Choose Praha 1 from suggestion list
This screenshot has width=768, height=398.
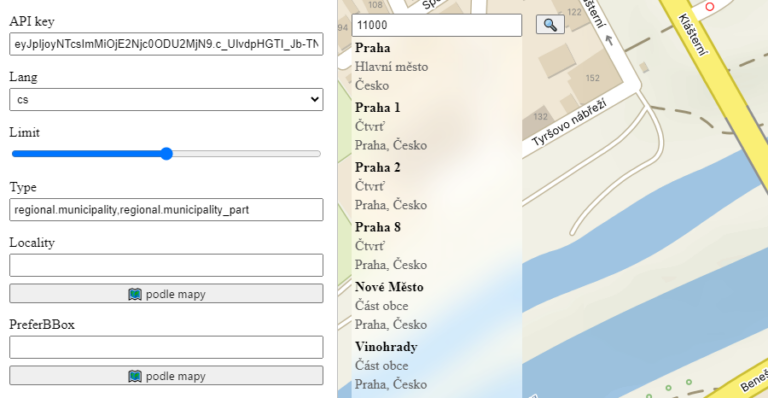tap(437, 126)
